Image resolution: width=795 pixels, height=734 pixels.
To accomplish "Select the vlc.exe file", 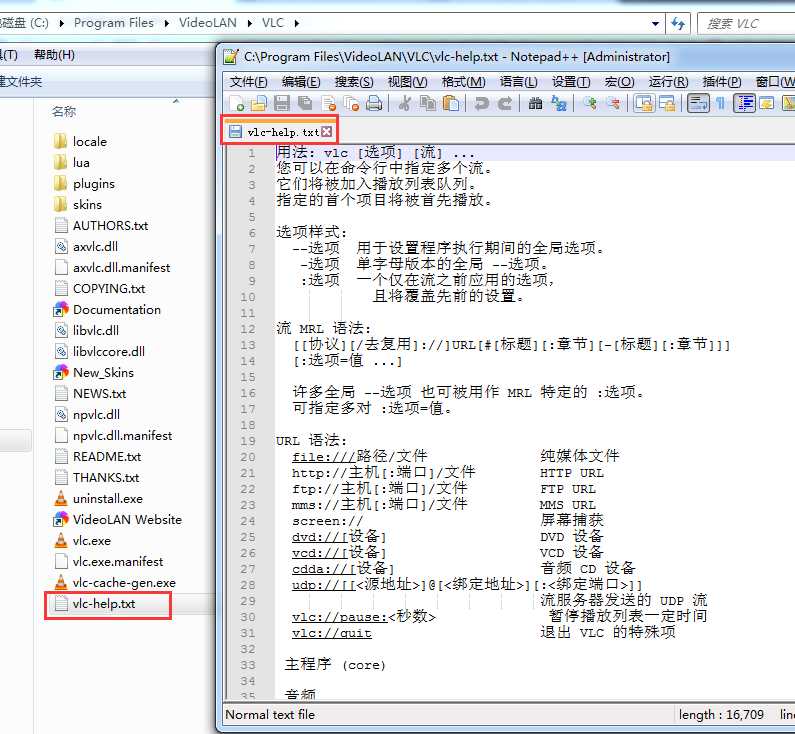I will point(82,541).
